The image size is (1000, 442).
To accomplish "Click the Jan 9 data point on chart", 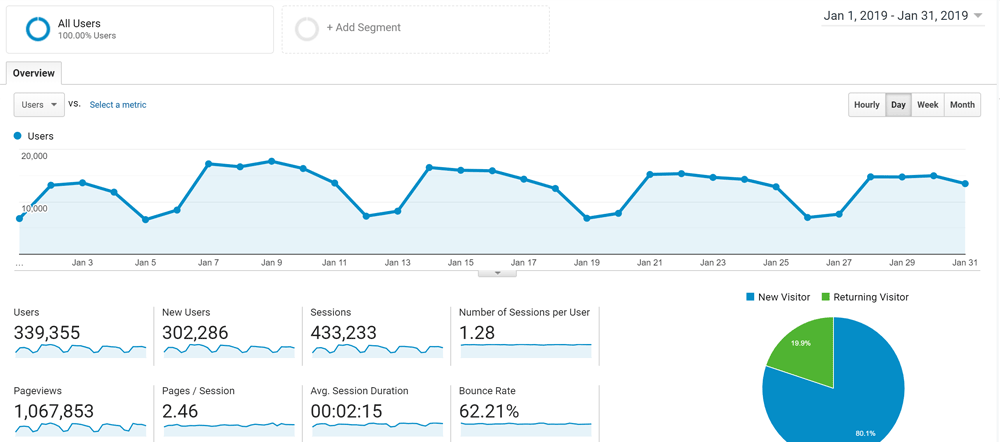I will [x=271, y=161].
